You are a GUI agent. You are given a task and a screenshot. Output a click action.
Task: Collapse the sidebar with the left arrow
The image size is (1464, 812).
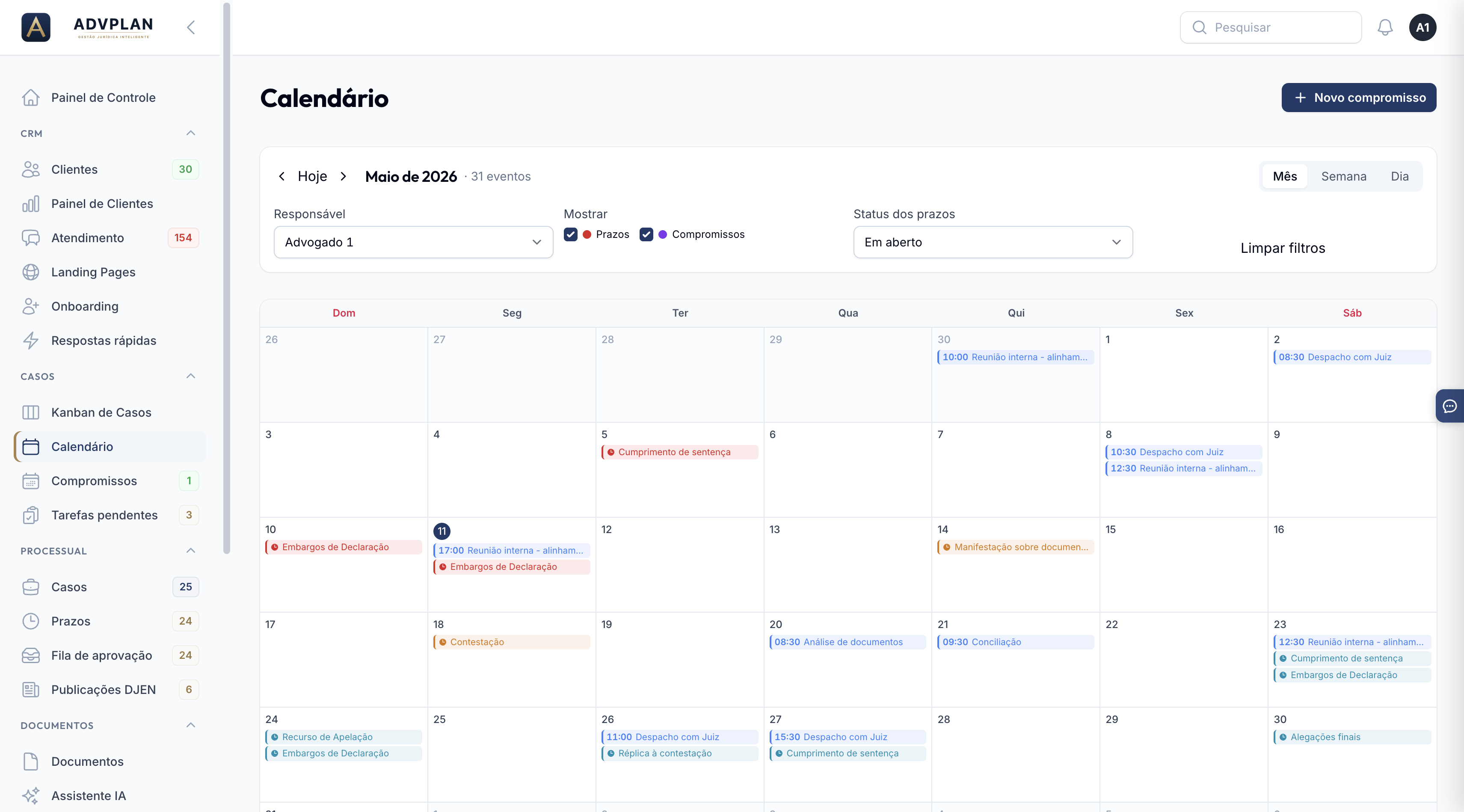(191, 27)
